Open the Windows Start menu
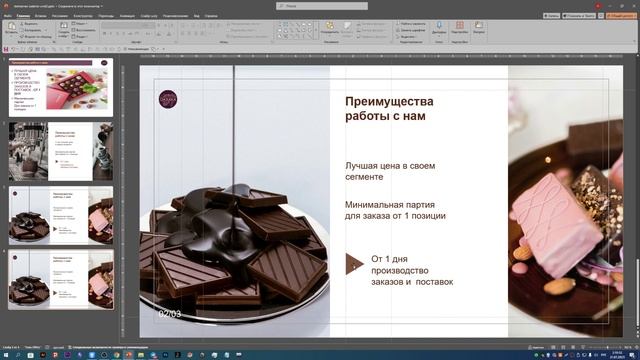Viewport: 640px width, 360px height. pos(6,355)
